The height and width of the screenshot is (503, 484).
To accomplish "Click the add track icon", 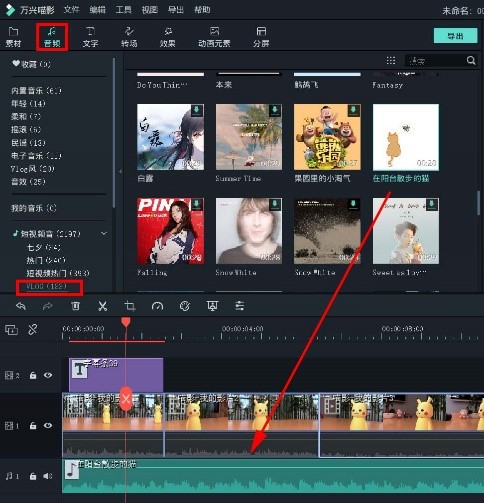I will click(11, 330).
